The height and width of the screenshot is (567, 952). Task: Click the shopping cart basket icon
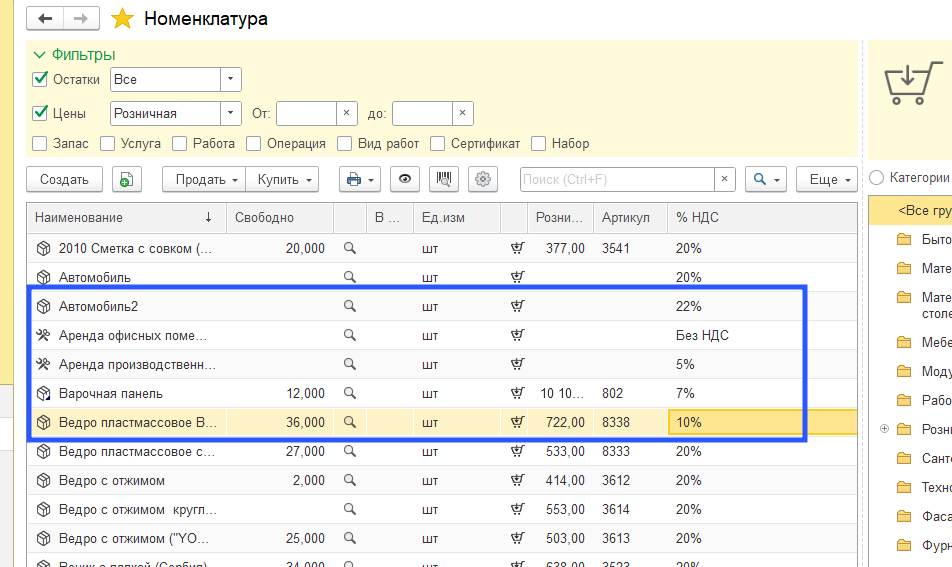(911, 83)
